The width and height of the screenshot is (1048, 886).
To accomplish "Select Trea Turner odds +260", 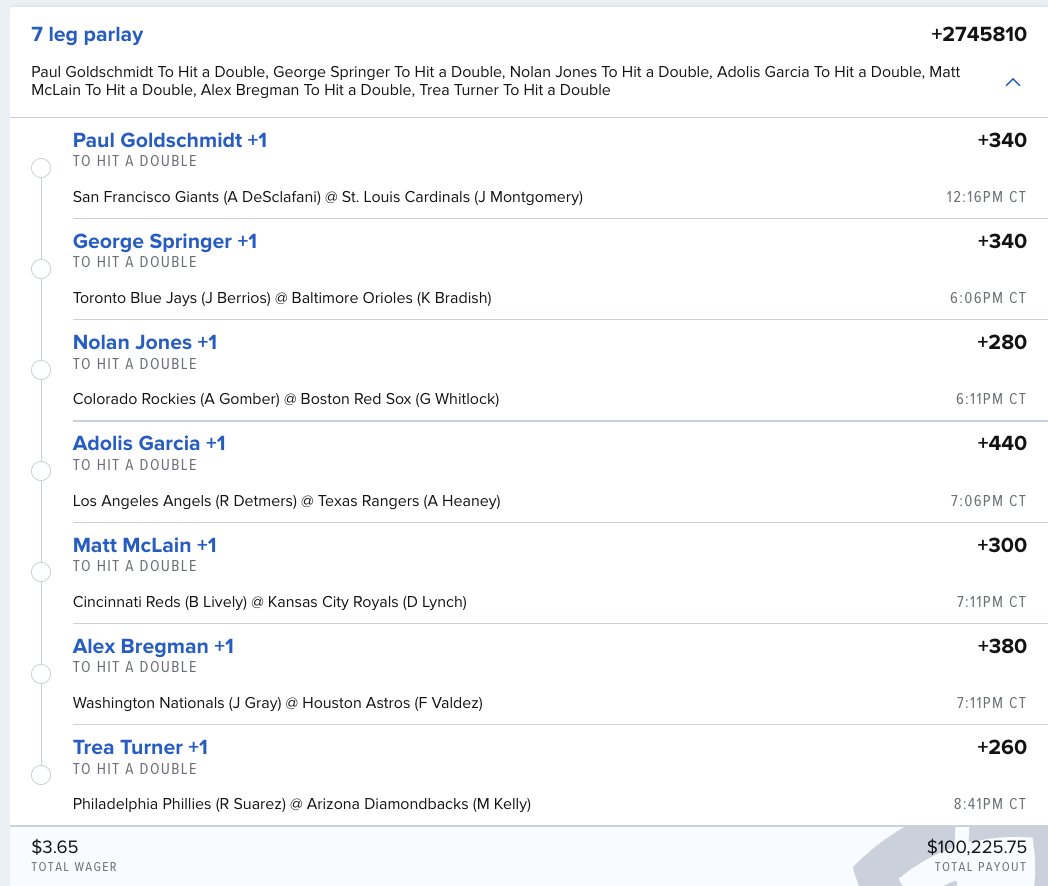I will pyautogui.click(x=1001, y=747).
